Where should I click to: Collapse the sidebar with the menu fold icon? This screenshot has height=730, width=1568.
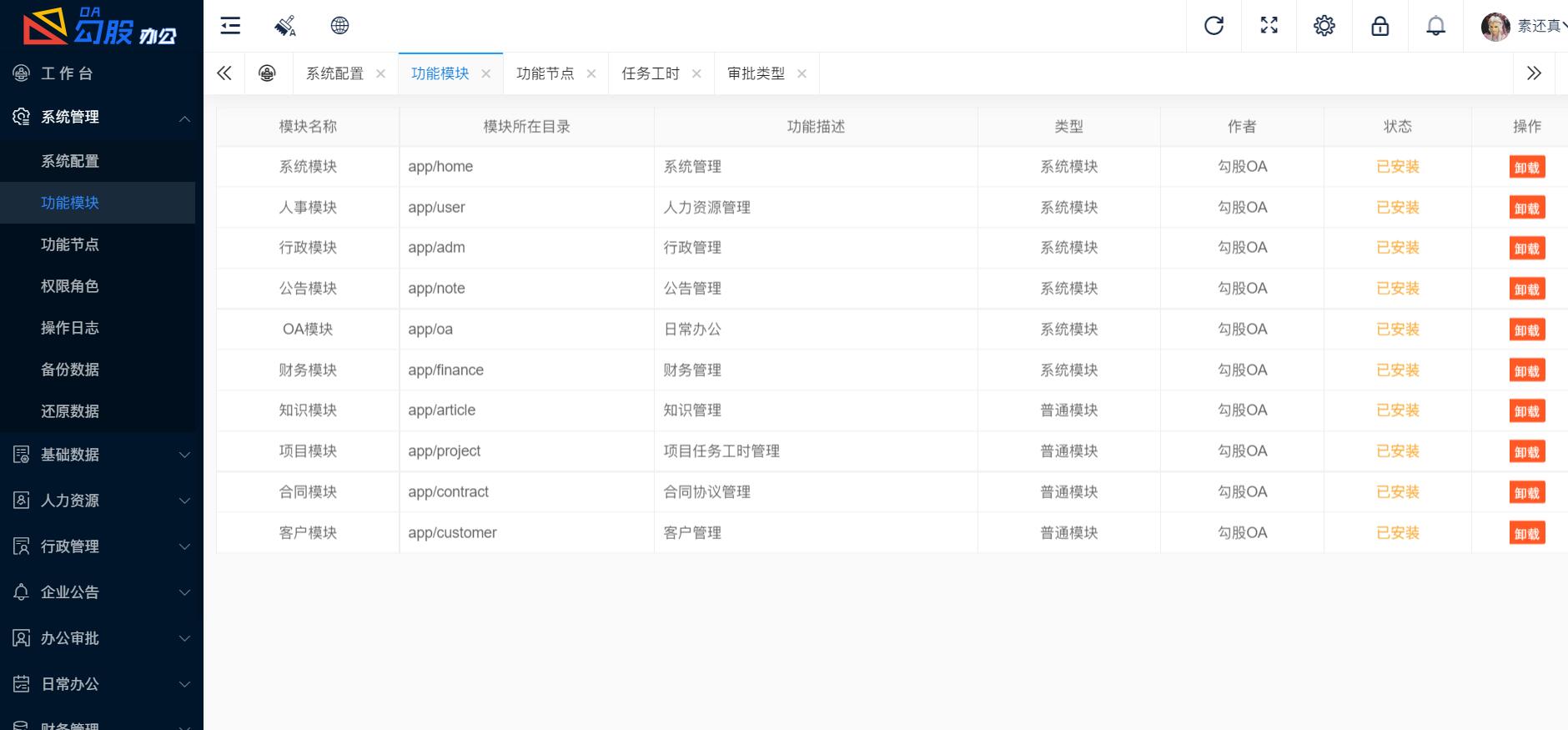[x=230, y=26]
